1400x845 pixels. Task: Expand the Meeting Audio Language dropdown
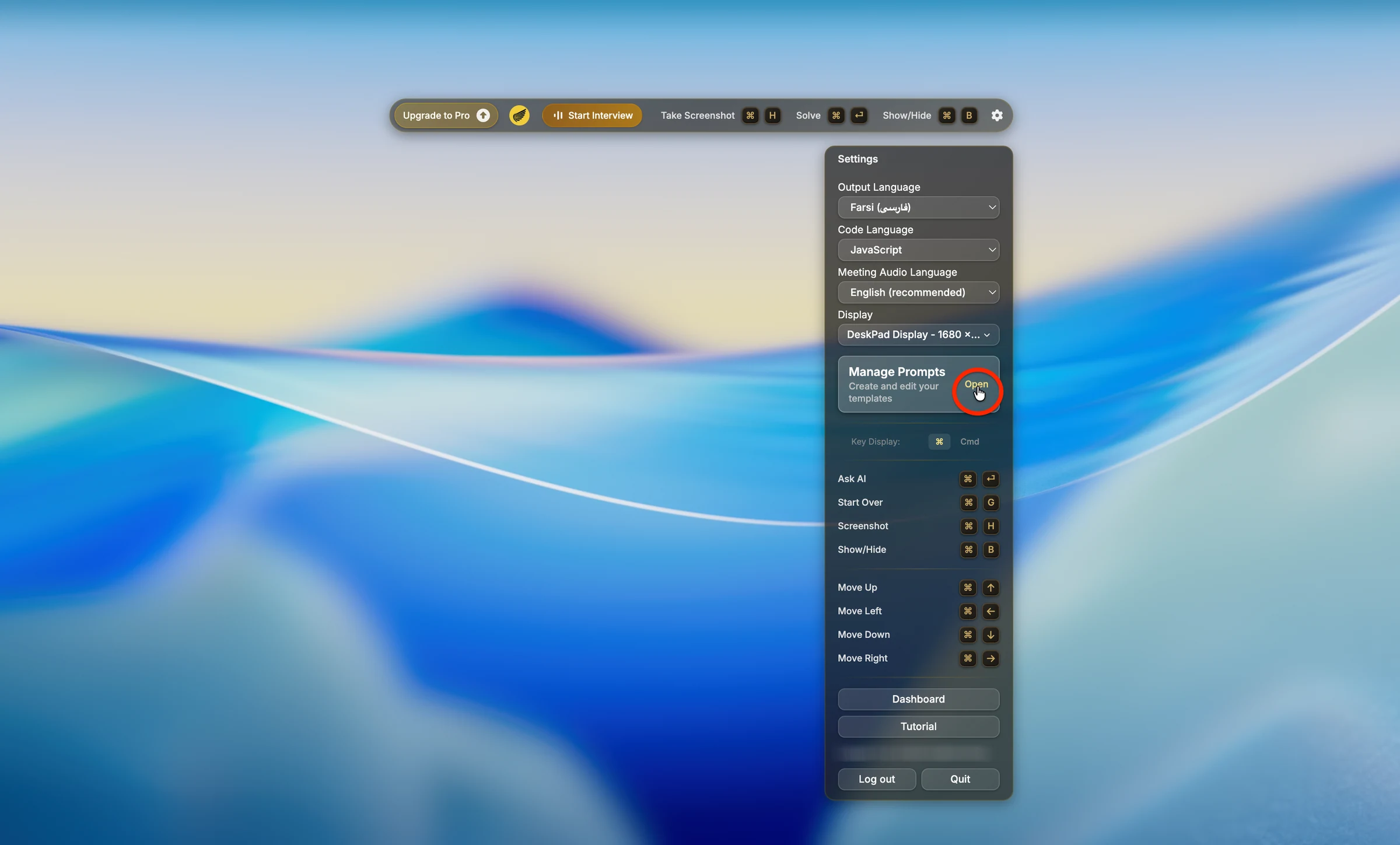[918, 292]
